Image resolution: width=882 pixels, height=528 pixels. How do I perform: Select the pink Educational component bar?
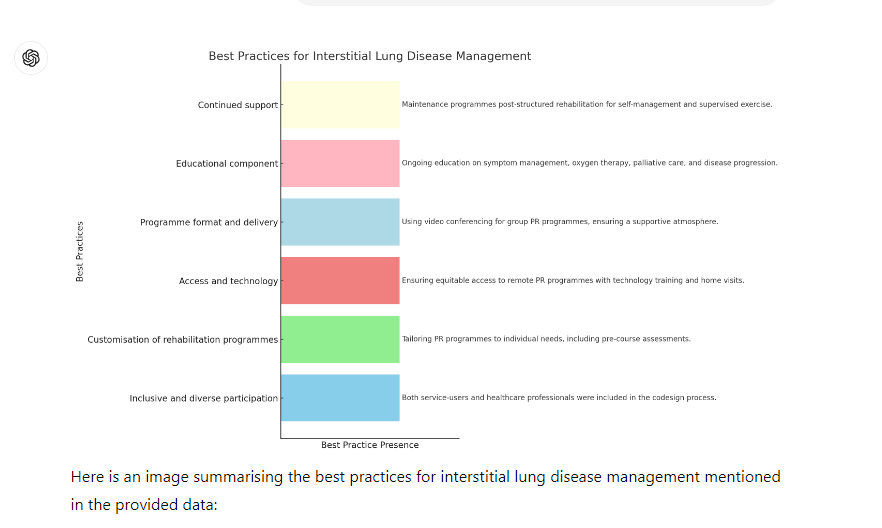[x=340, y=163]
